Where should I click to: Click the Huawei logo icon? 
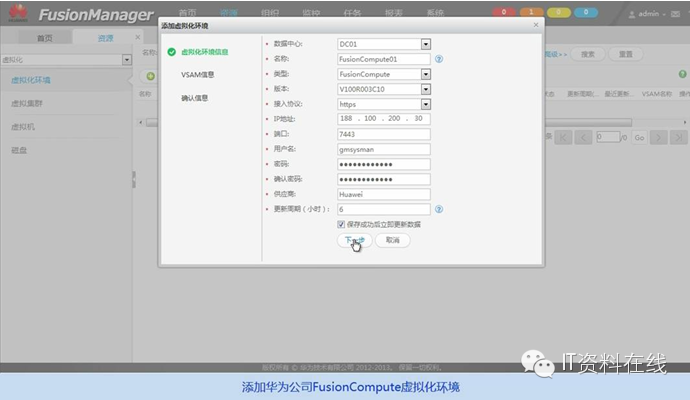point(18,13)
